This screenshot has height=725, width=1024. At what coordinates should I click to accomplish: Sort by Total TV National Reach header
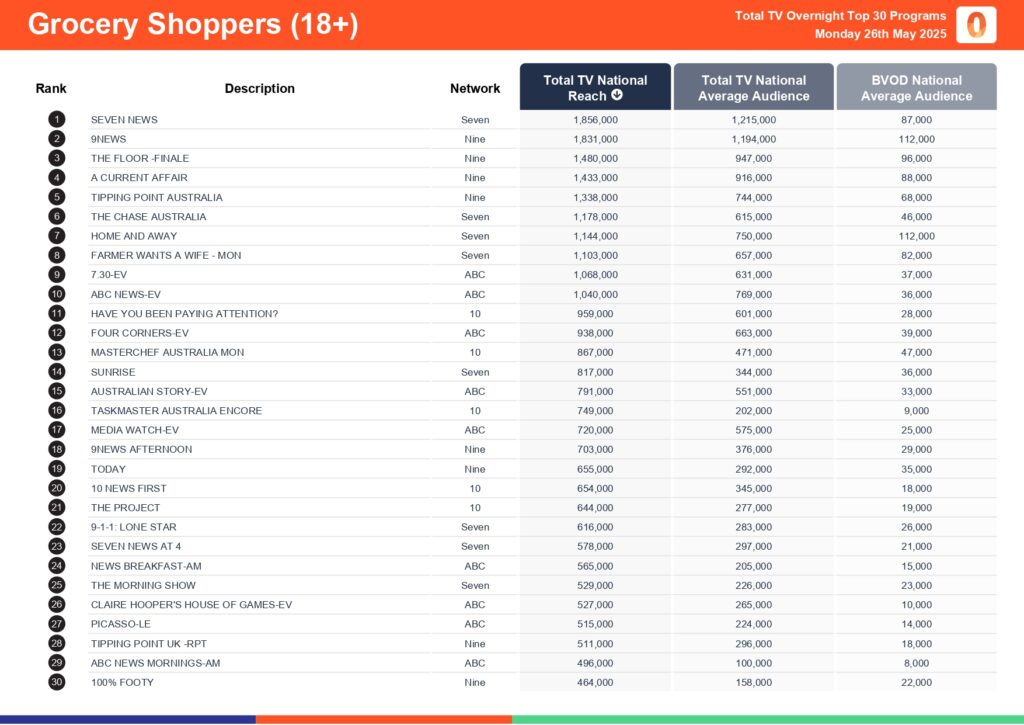[594, 87]
